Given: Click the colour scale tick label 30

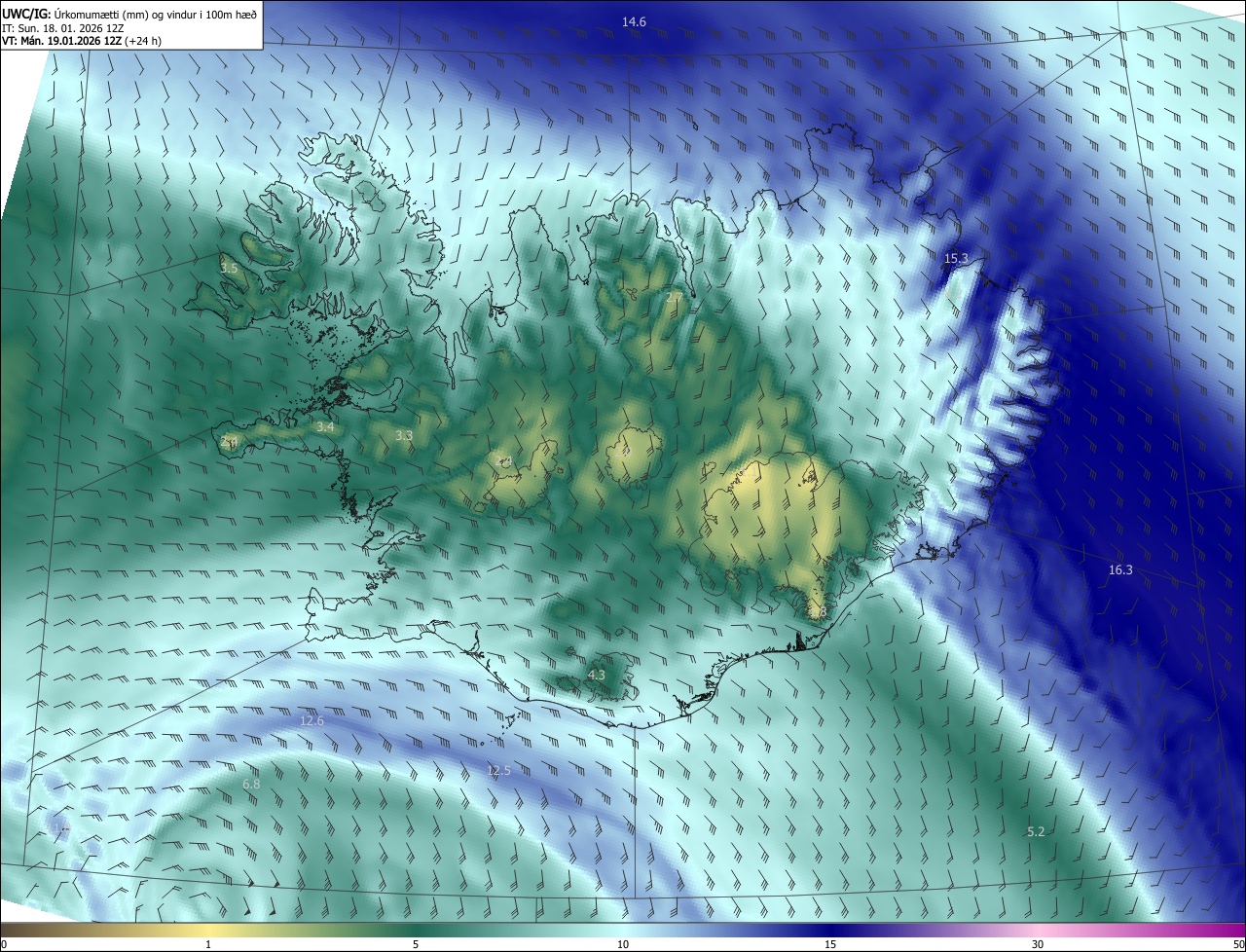Looking at the screenshot, I should 1038,944.
